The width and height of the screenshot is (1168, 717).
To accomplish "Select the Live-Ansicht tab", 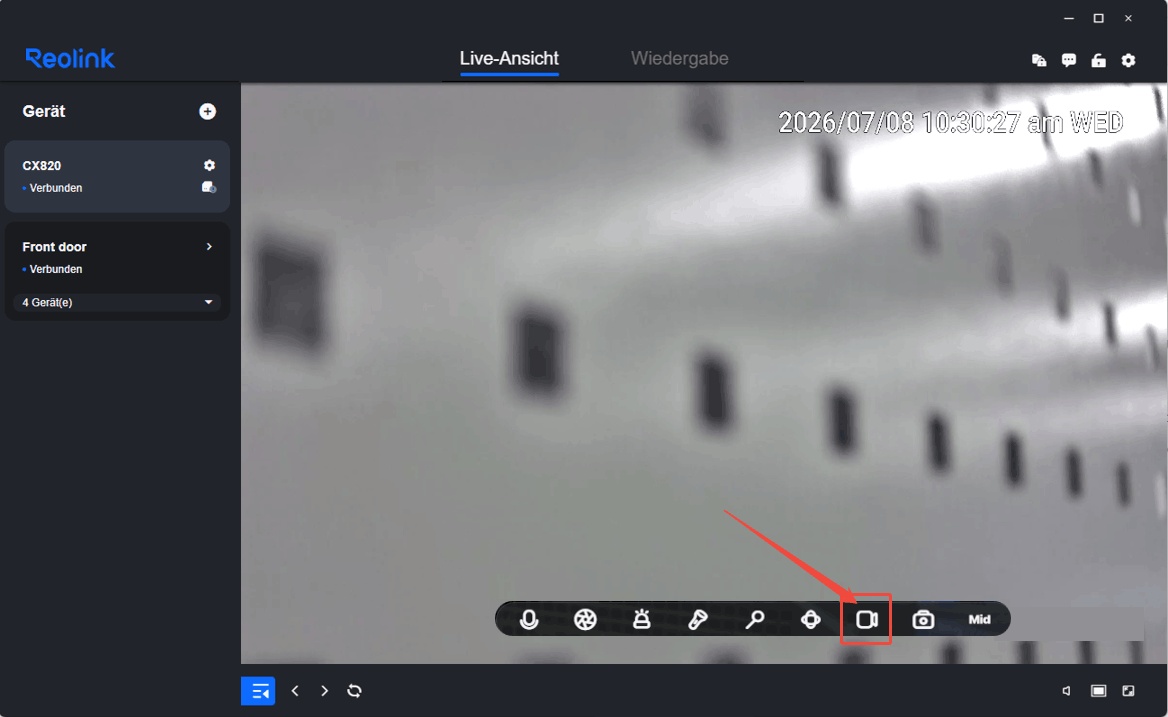I will click(510, 58).
